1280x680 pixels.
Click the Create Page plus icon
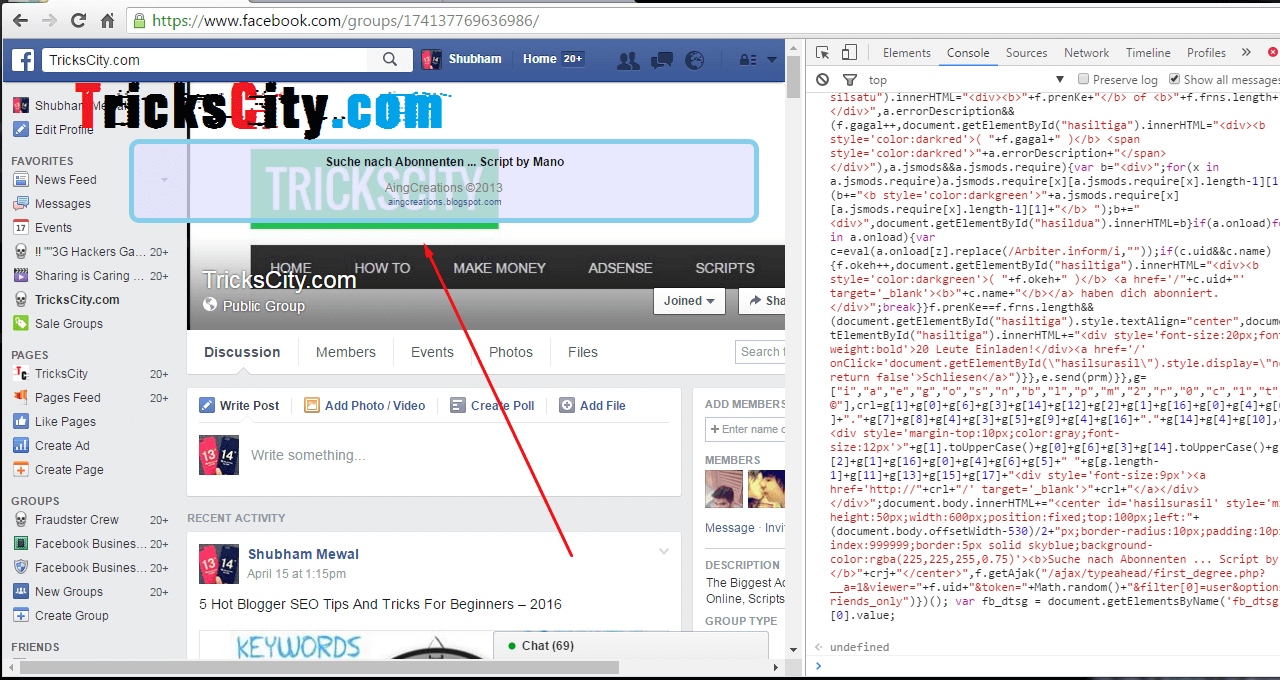(x=20, y=470)
